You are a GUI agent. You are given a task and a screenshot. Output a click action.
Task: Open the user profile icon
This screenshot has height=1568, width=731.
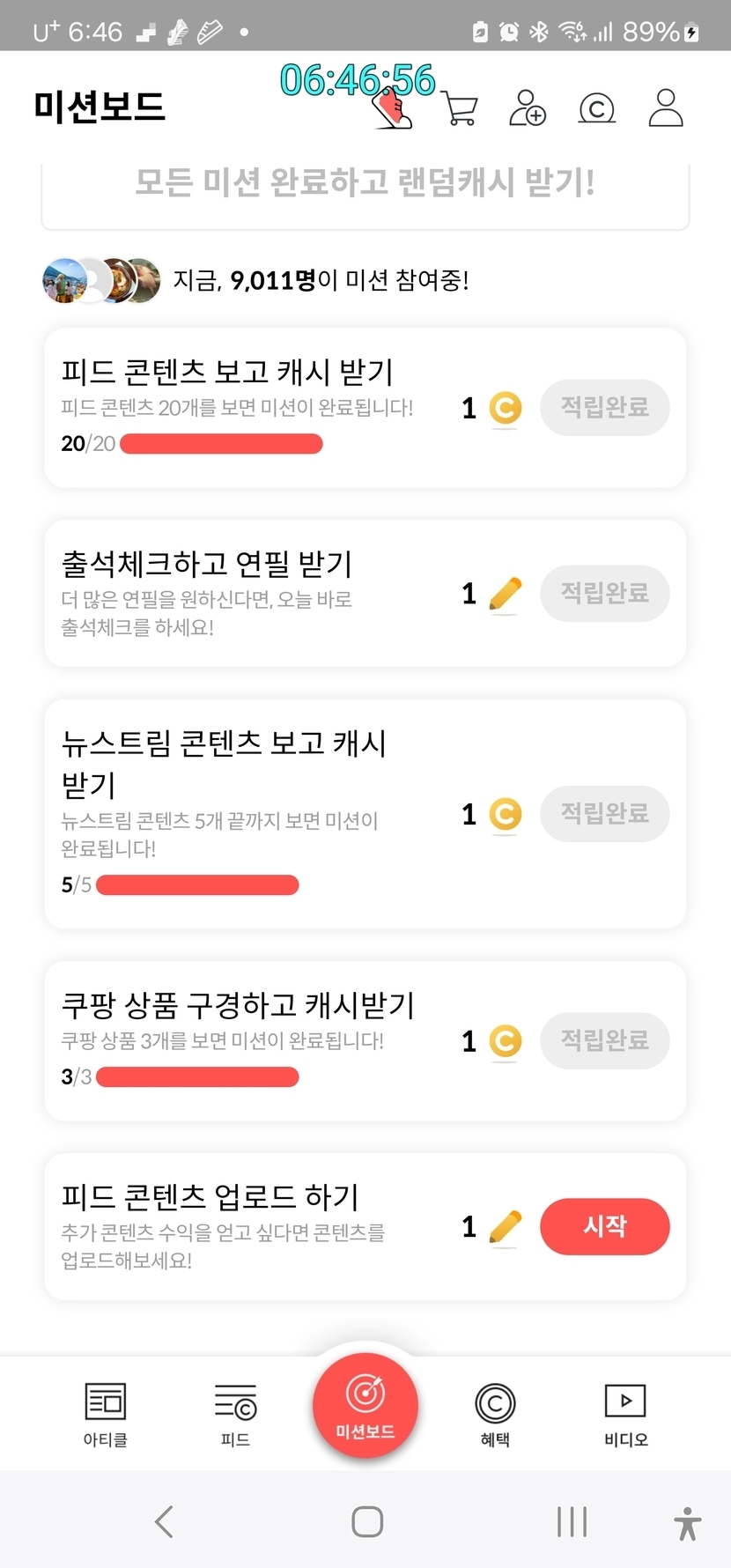(666, 108)
